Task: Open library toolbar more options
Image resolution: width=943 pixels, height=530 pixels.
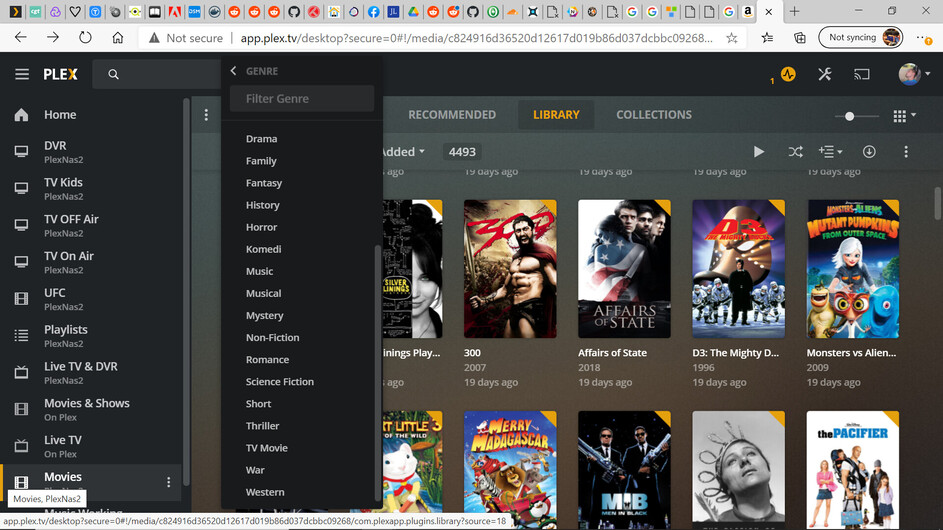Action: [906, 152]
